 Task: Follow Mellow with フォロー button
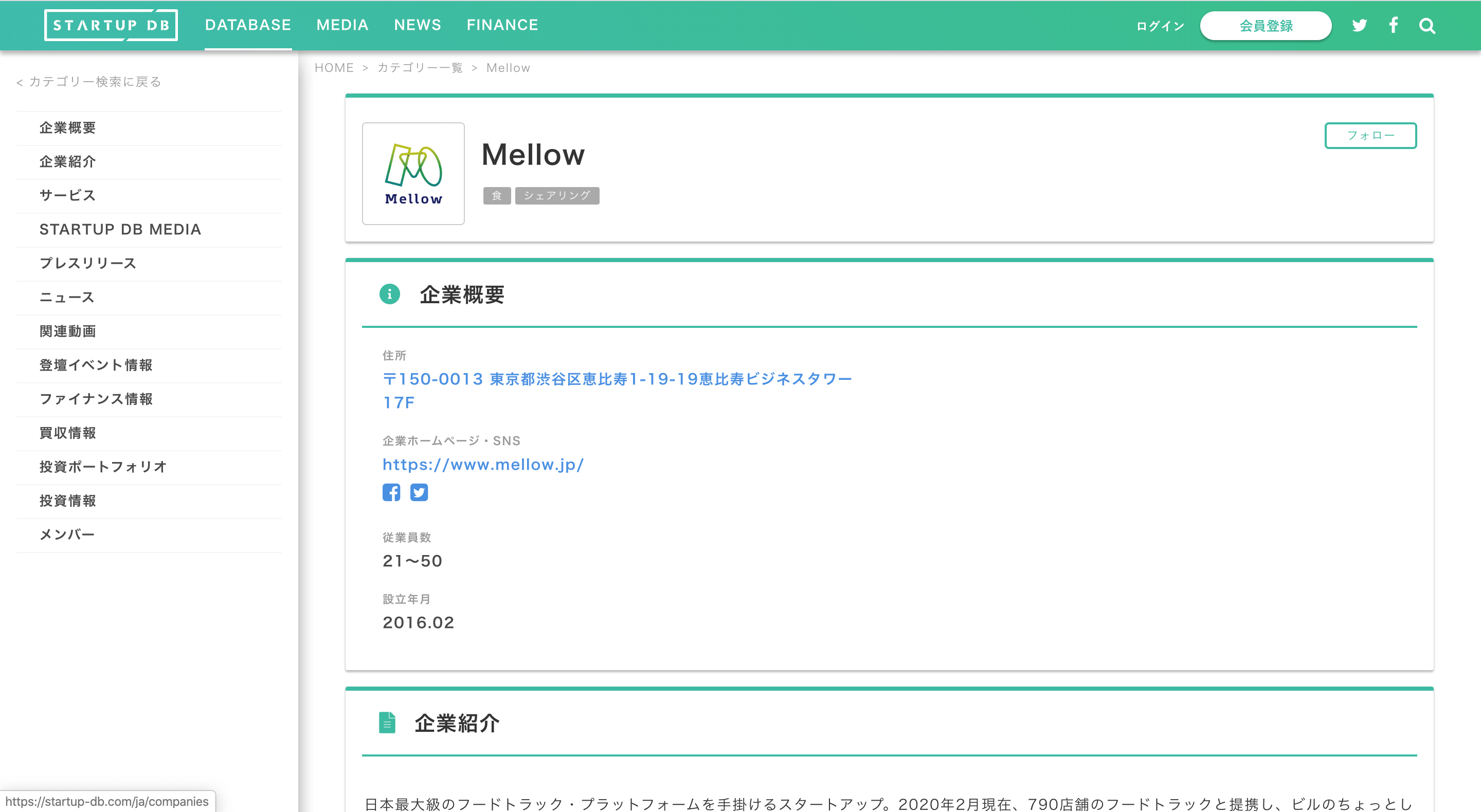(1370, 136)
